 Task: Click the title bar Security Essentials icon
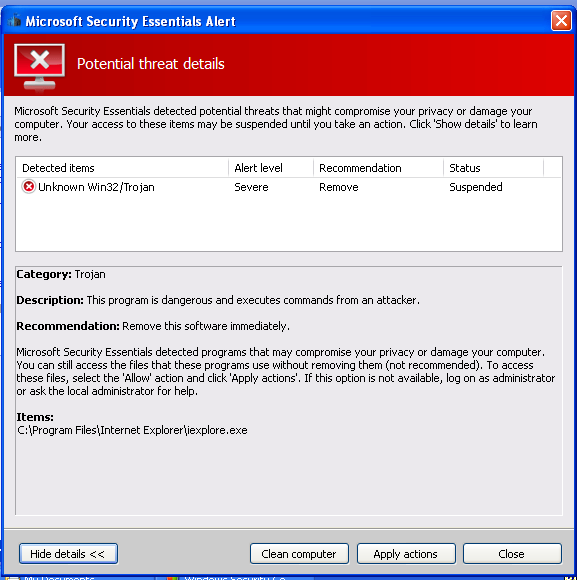pyautogui.click(x=14, y=20)
